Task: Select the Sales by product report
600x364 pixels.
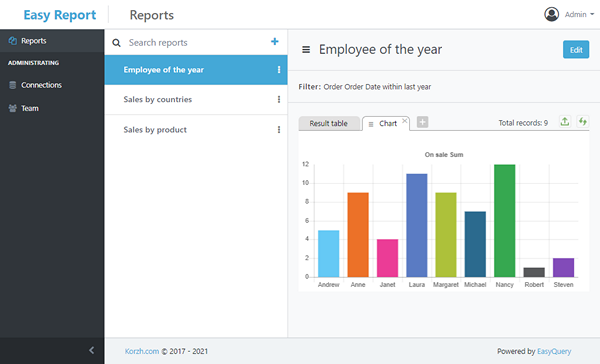Action: click(196, 130)
